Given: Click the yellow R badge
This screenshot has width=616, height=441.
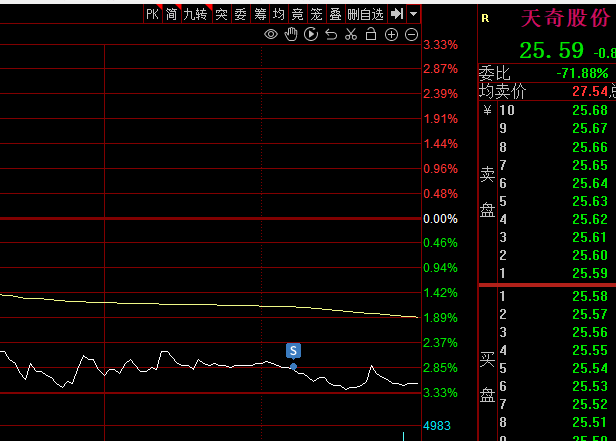Looking at the screenshot, I should (x=485, y=18).
